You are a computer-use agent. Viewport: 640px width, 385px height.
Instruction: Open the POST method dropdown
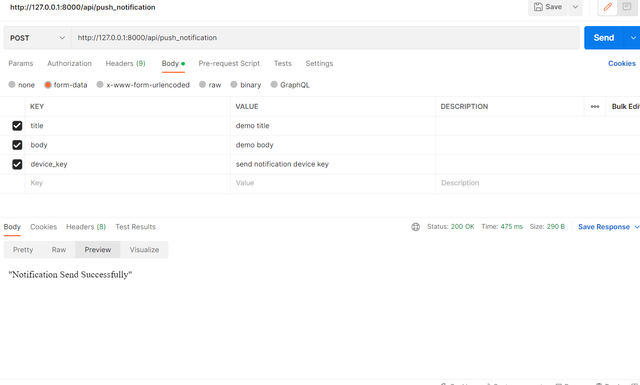click(x=37, y=38)
